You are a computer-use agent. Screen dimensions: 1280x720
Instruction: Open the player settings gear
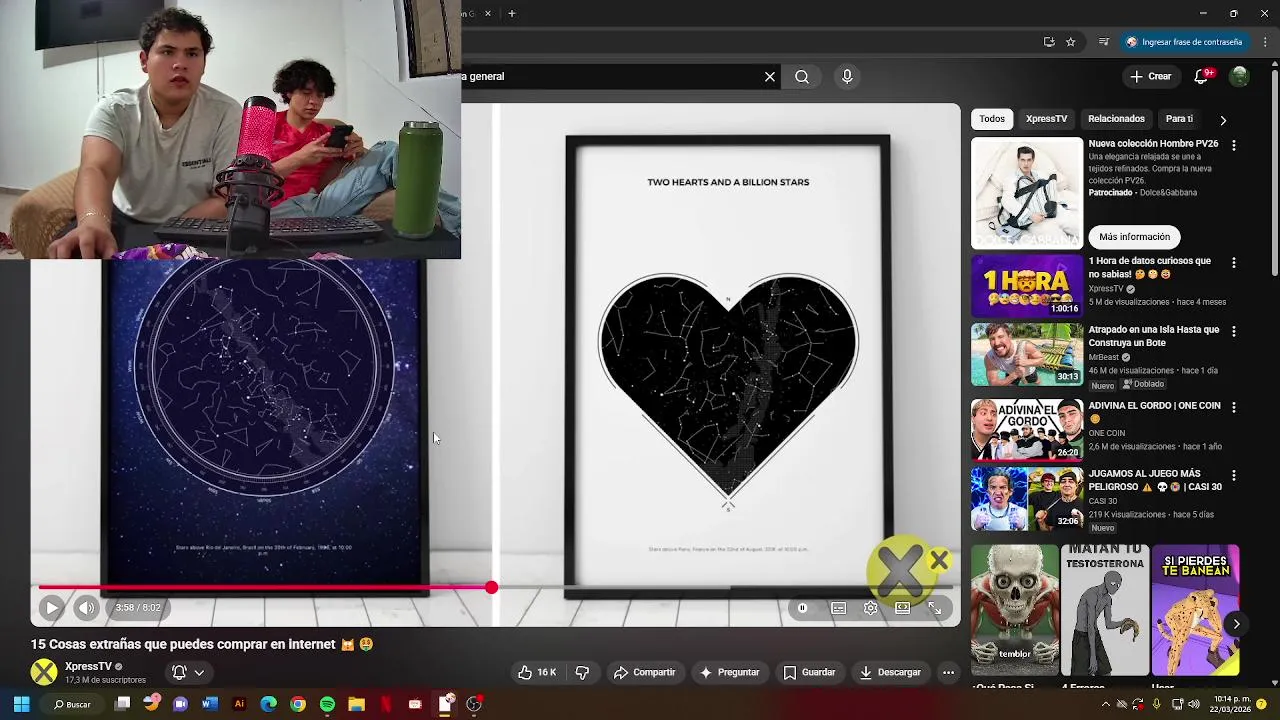tap(871, 608)
